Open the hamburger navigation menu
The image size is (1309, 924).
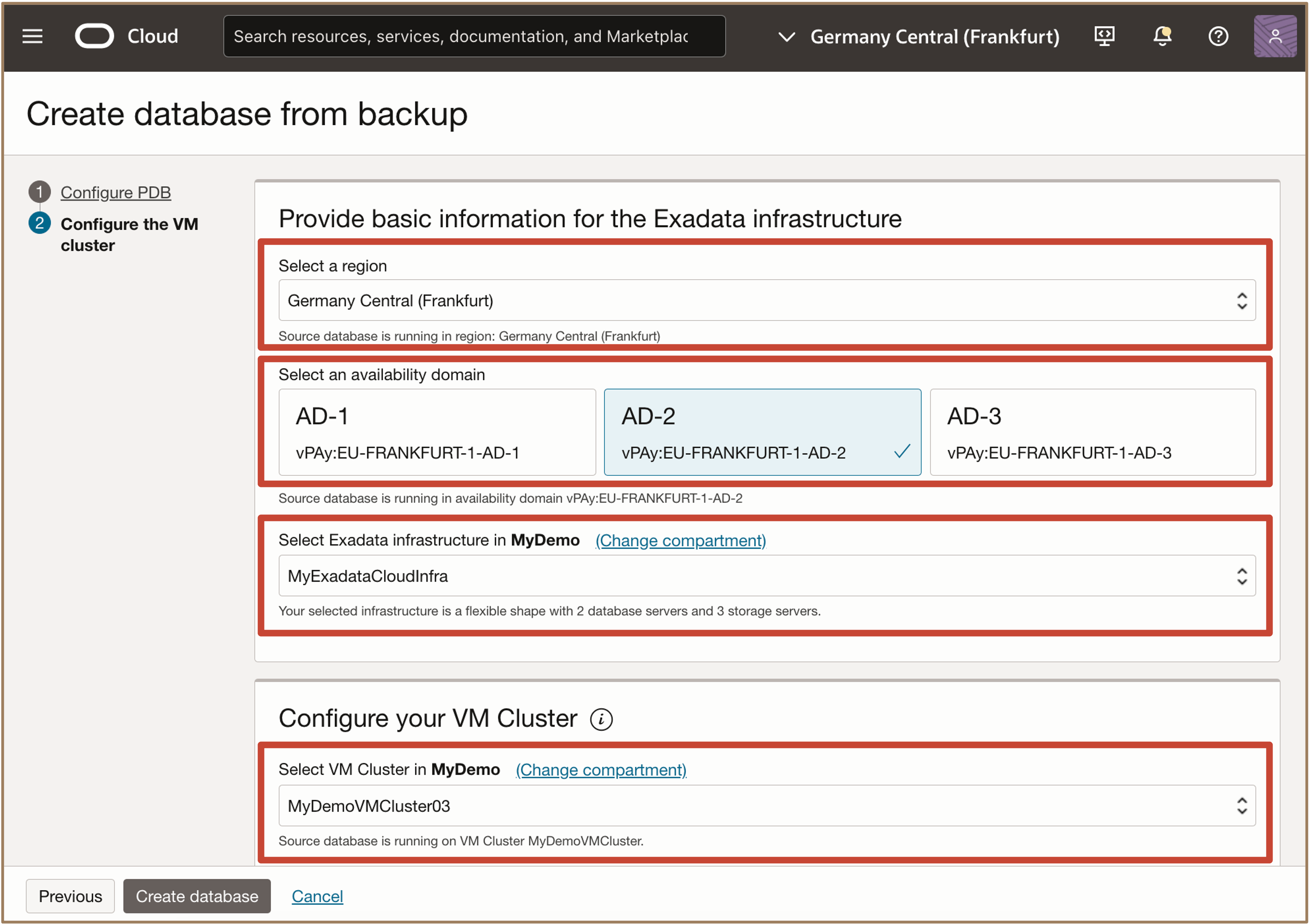click(33, 36)
